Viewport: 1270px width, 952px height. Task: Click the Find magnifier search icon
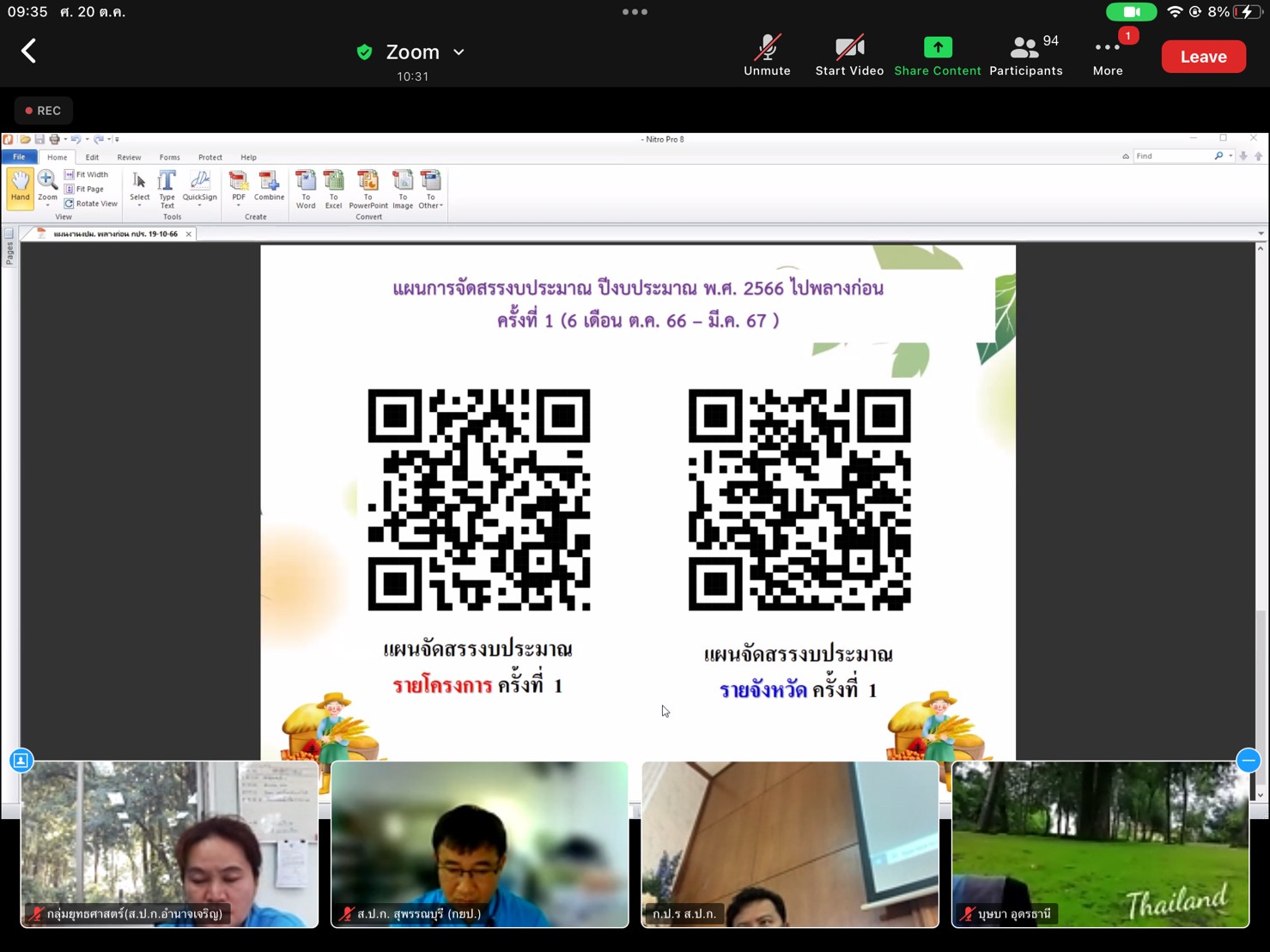[1218, 156]
